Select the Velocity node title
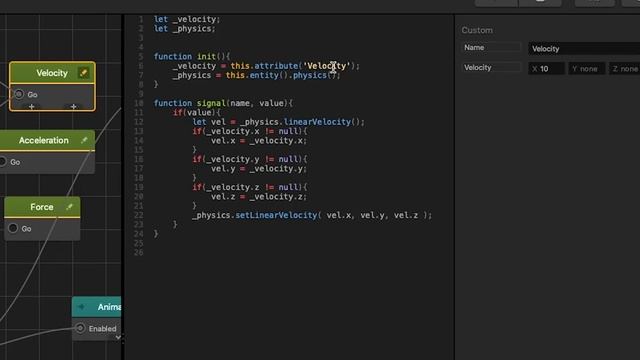This screenshot has height=360, width=640. point(52,73)
